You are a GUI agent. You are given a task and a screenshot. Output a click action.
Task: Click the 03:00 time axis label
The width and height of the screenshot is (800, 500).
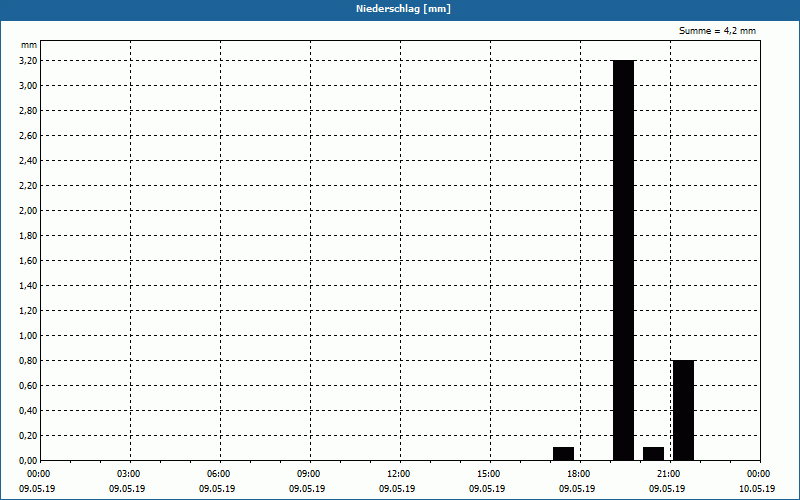pos(131,474)
